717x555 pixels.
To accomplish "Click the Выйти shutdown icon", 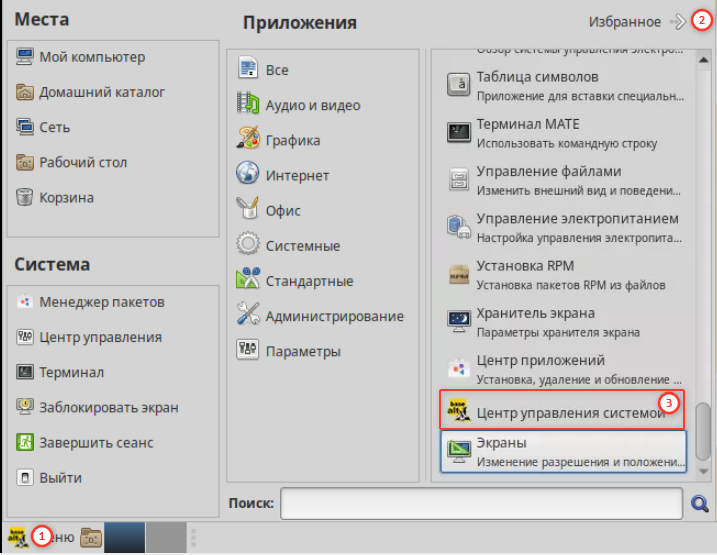I will [24, 478].
